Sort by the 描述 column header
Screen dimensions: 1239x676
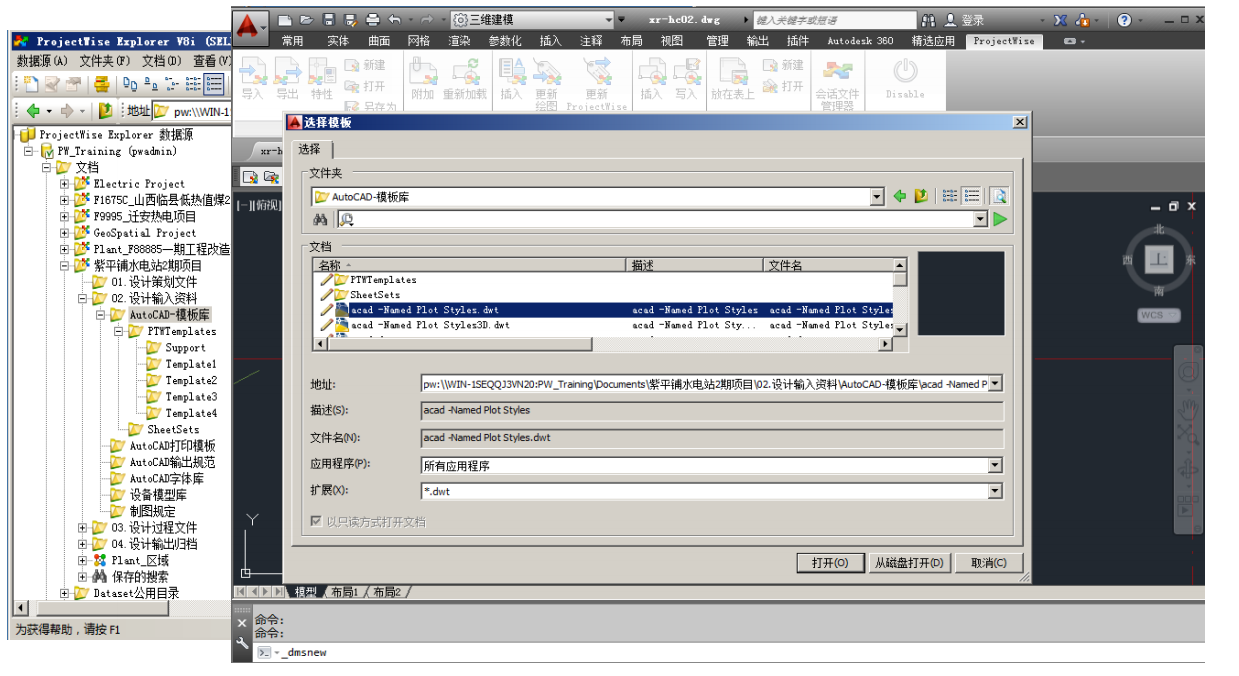pyautogui.click(x=696, y=265)
